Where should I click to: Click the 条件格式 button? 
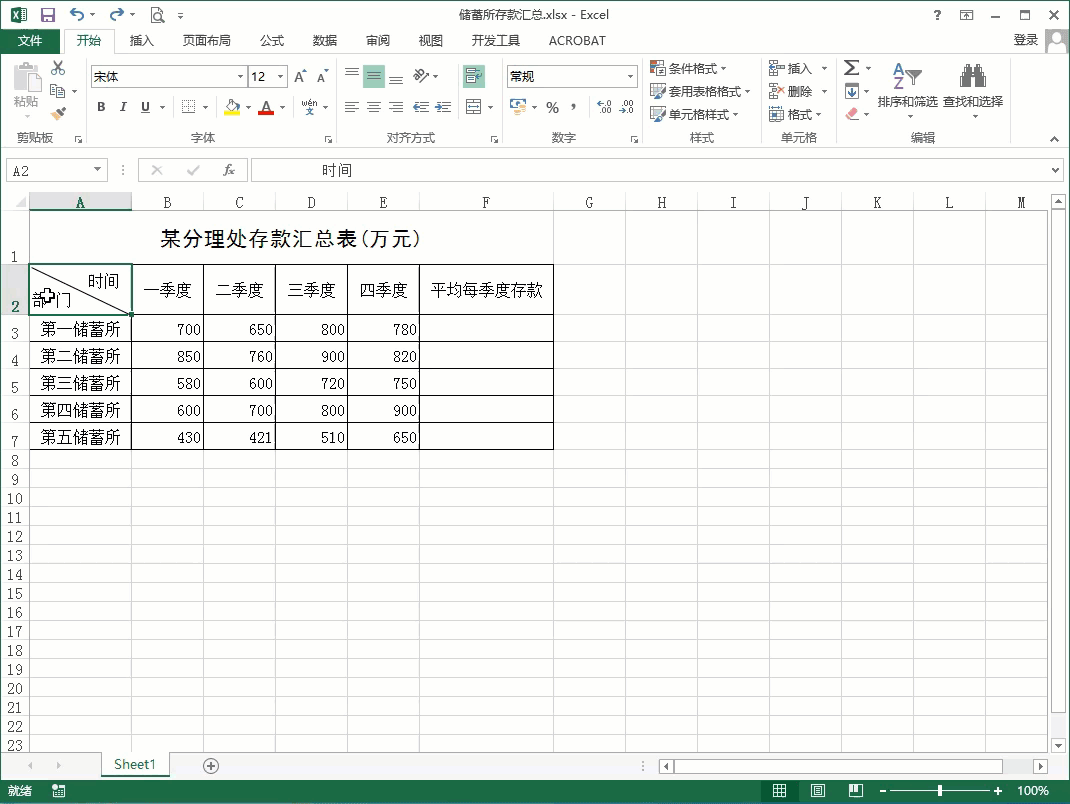point(690,68)
